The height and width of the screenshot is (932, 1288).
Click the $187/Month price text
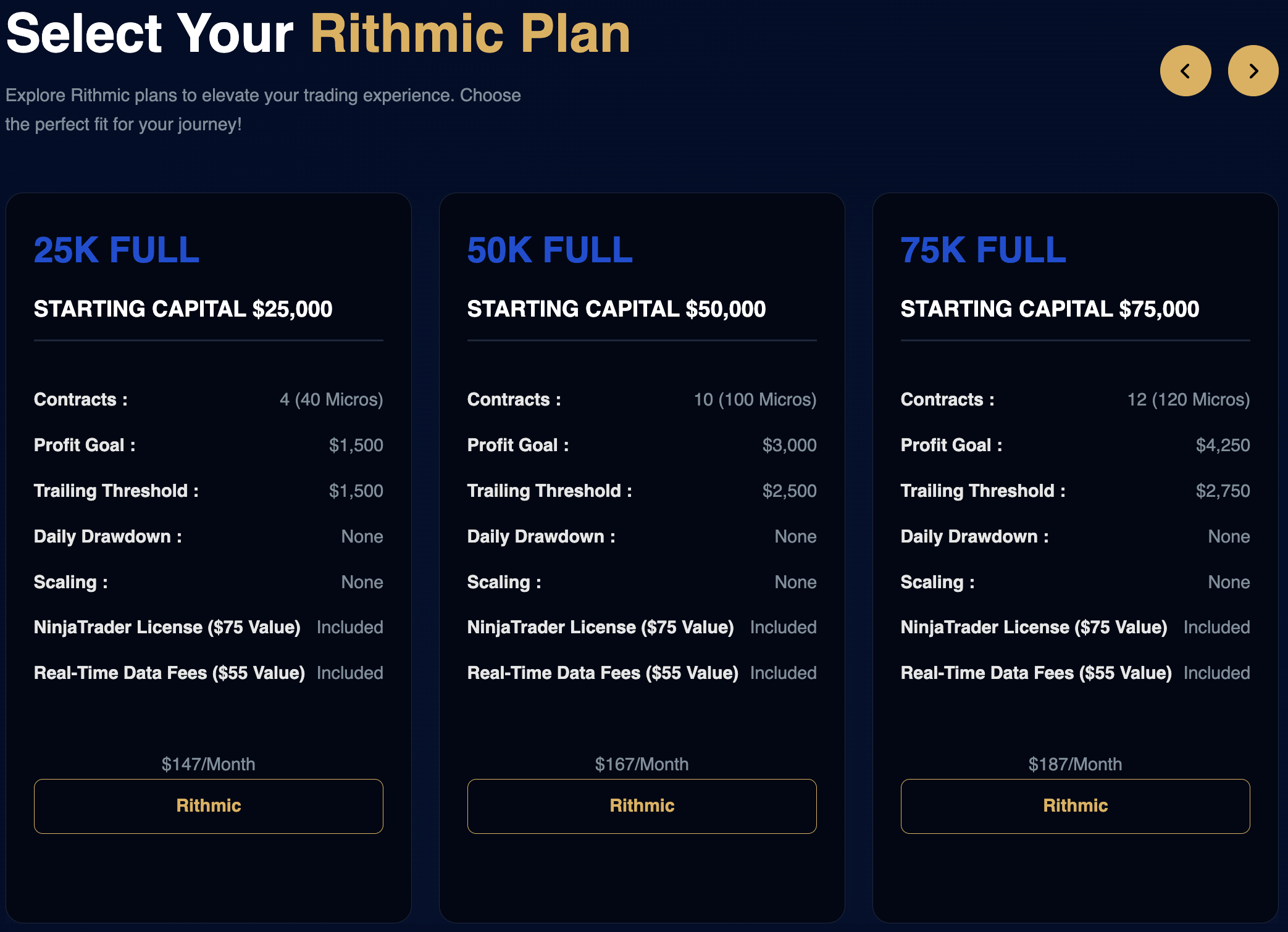tap(1076, 764)
